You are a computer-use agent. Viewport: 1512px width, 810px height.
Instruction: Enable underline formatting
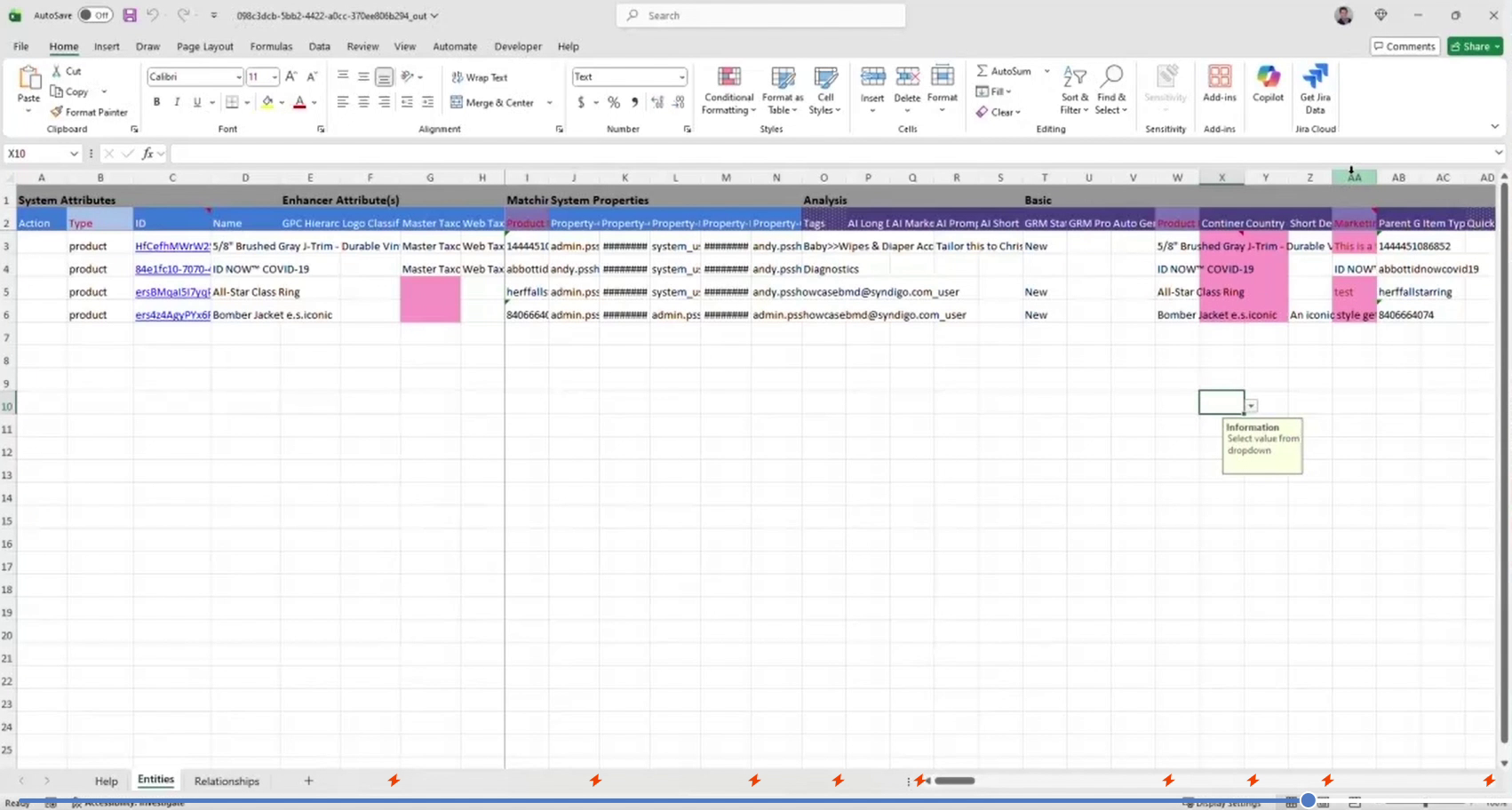tap(197, 102)
